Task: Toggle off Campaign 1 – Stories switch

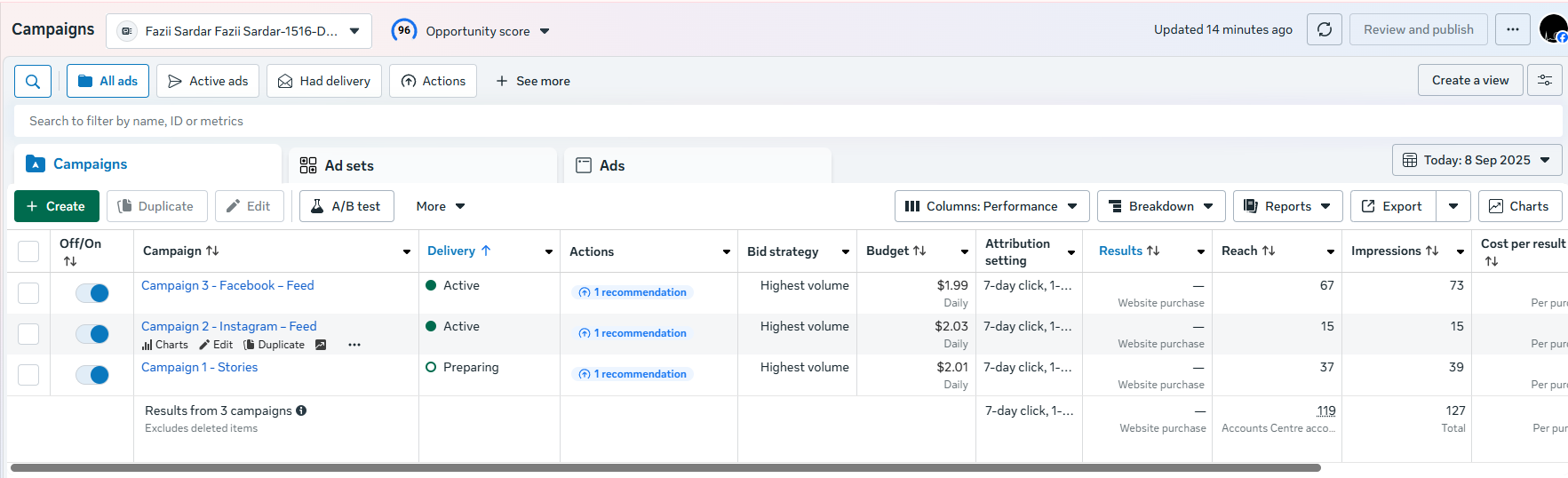Action: coord(92,375)
